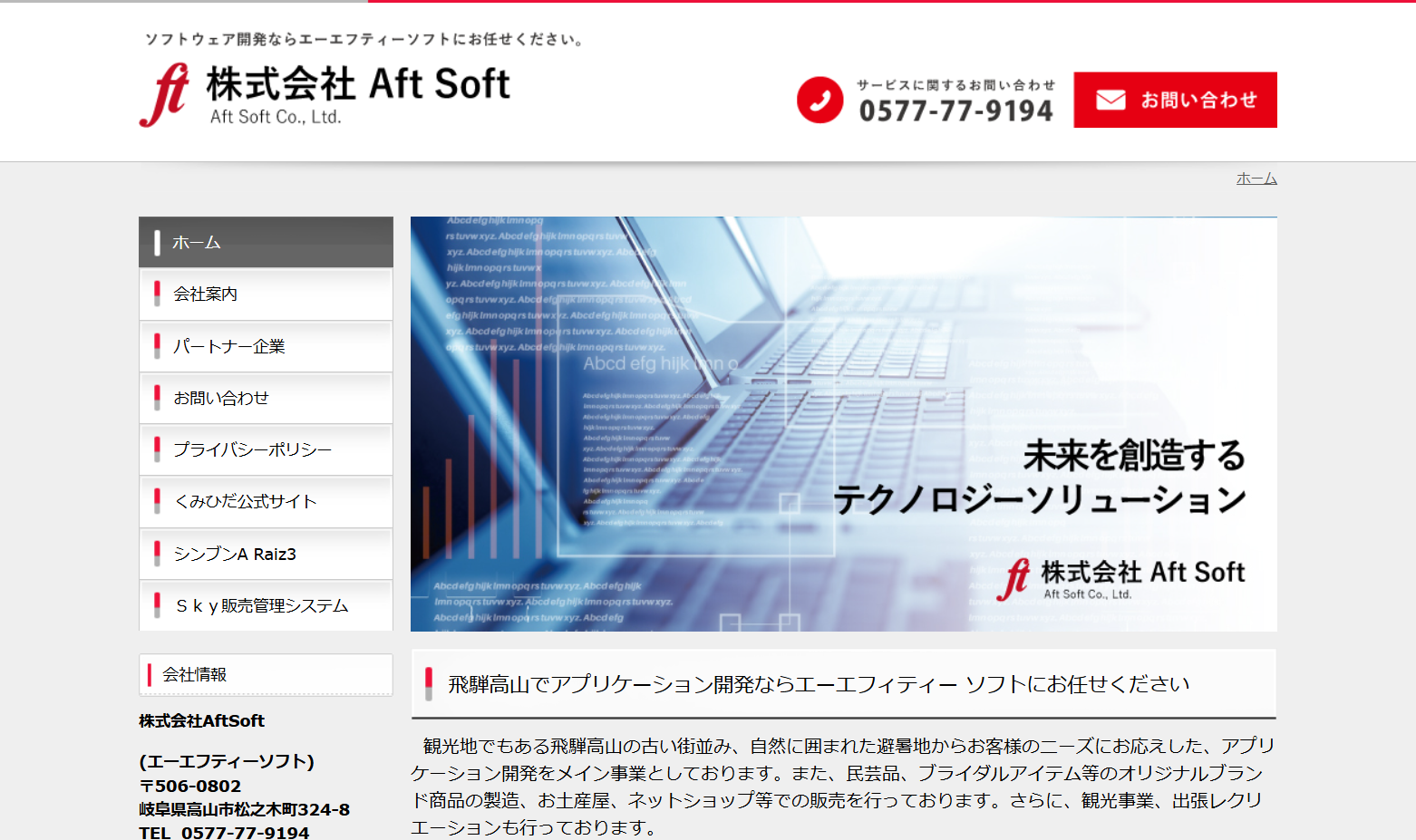Open シンブンA Raiz3 menu item

click(x=266, y=554)
